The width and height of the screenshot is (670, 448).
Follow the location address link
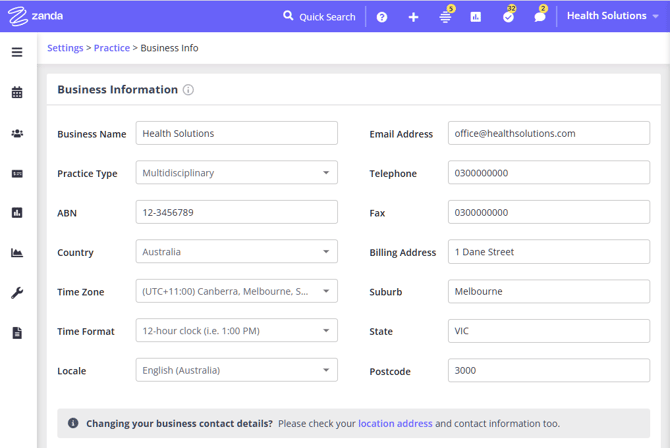395,424
